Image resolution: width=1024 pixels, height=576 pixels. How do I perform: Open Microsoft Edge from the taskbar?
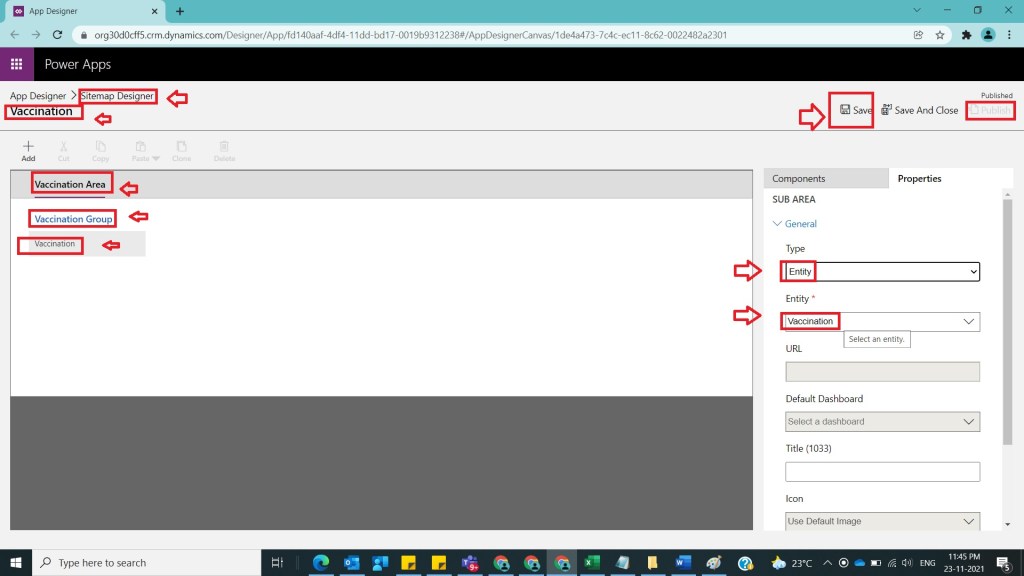pyautogui.click(x=321, y=563)
